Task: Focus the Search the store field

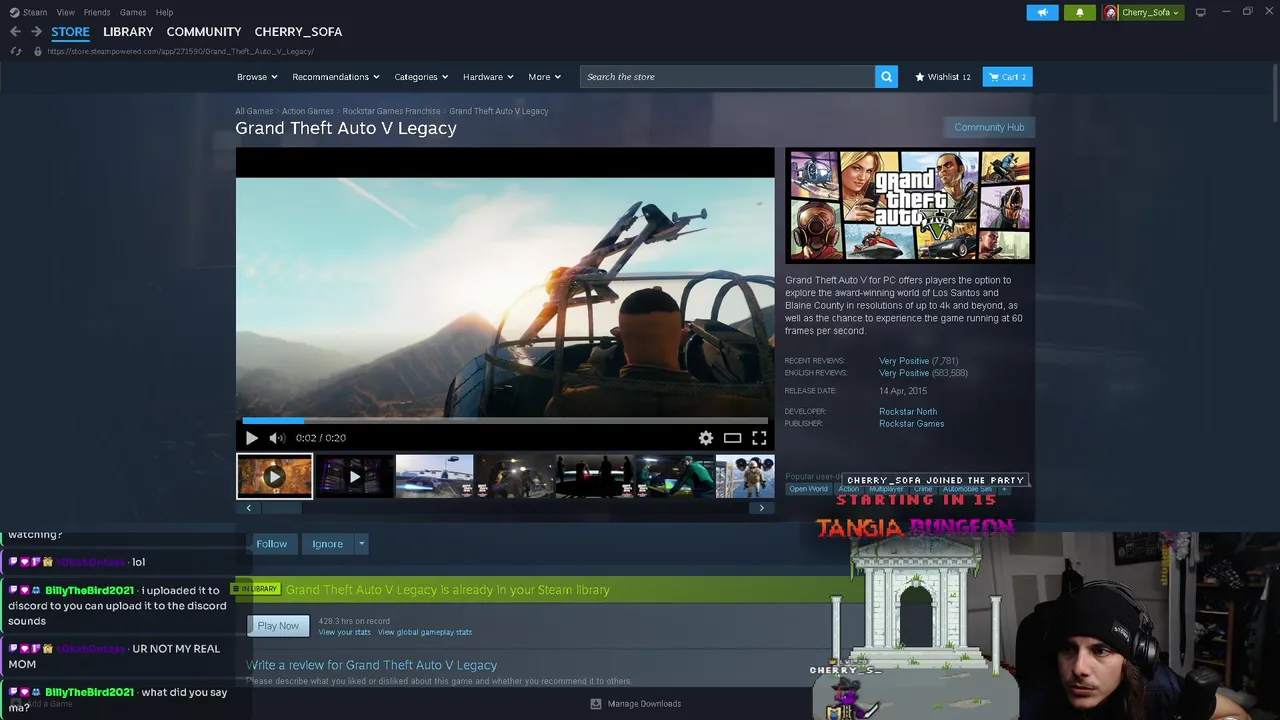Action: coord(728,77)
